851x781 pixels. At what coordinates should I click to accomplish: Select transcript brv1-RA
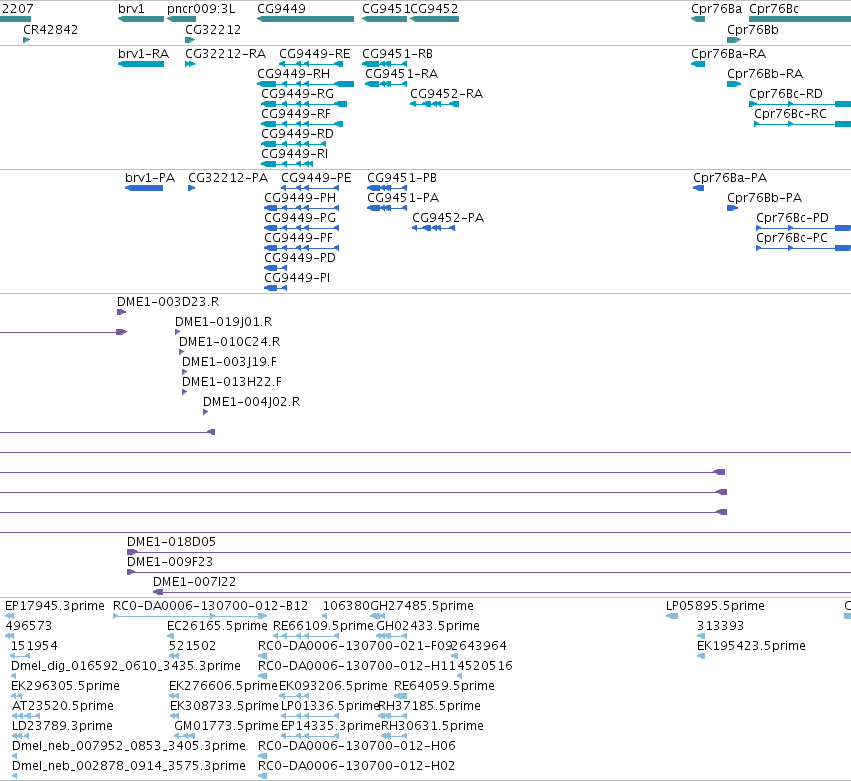[x=143, y=54]
